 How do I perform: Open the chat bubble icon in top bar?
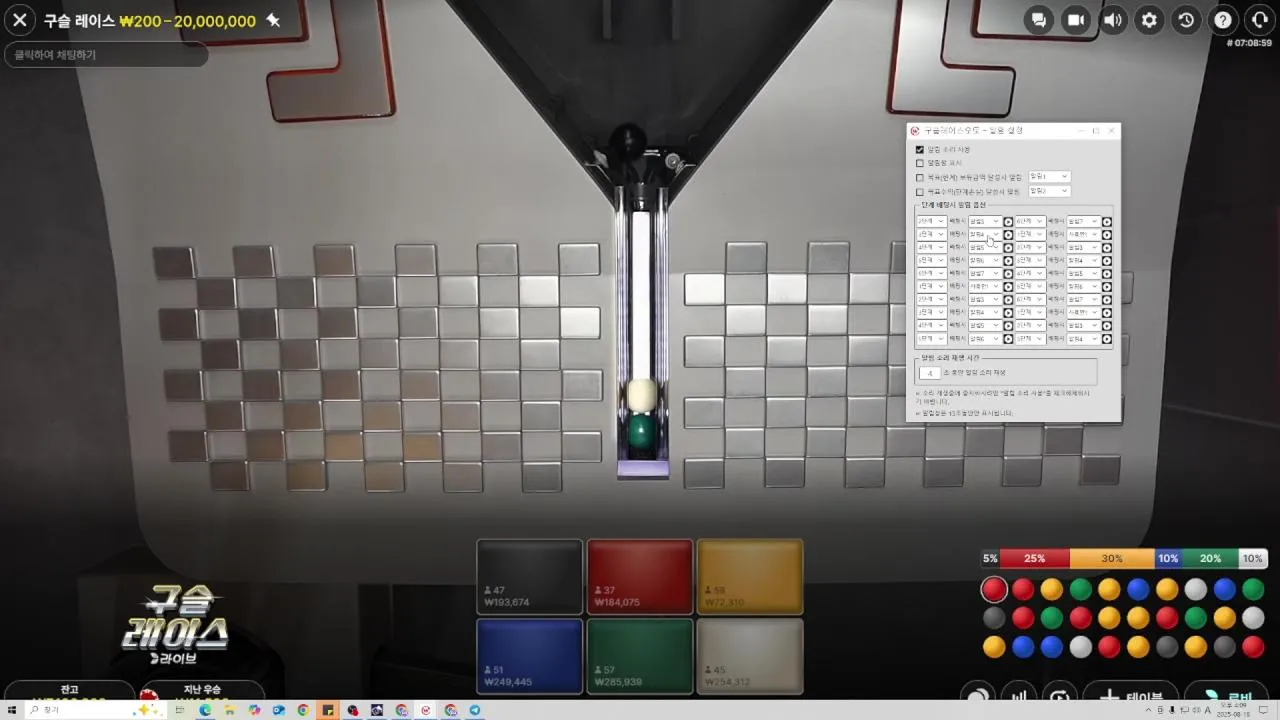pos(1039,20)
